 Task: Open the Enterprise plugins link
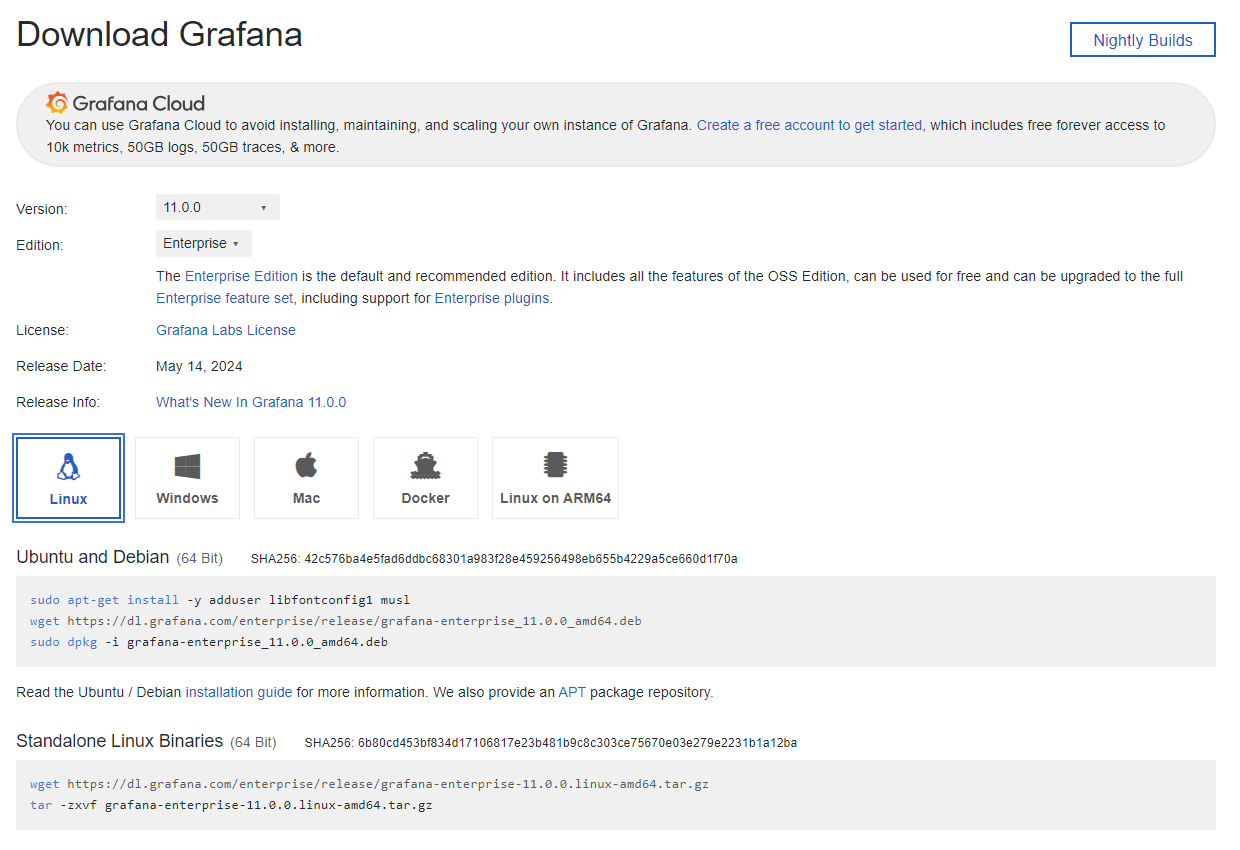point(492,298)
